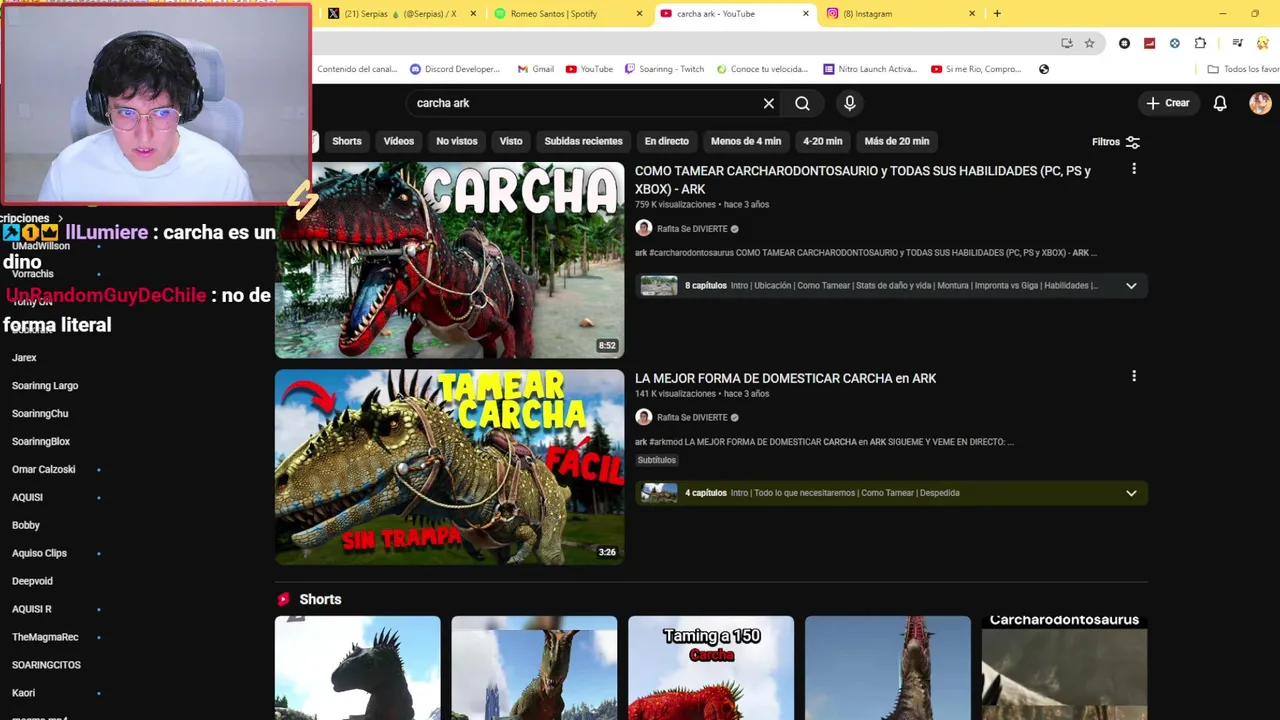Open the Nitro Launch Activa bookmark
Viewport: 1280px width, 720px height.
coord(870,69)
